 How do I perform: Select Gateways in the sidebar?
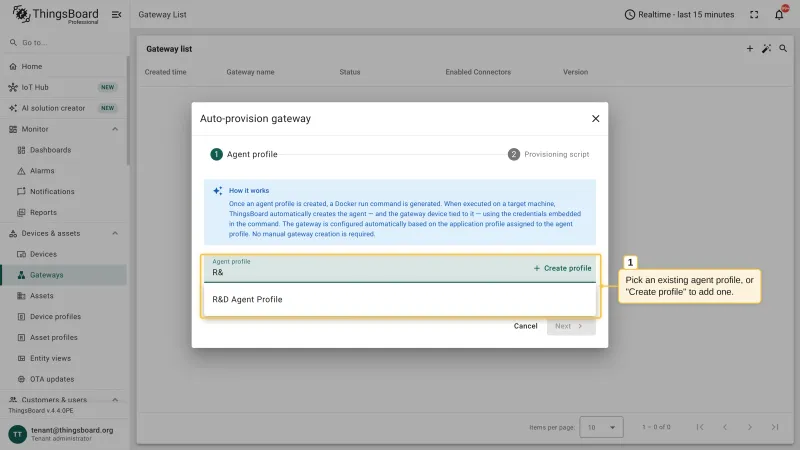63,275
